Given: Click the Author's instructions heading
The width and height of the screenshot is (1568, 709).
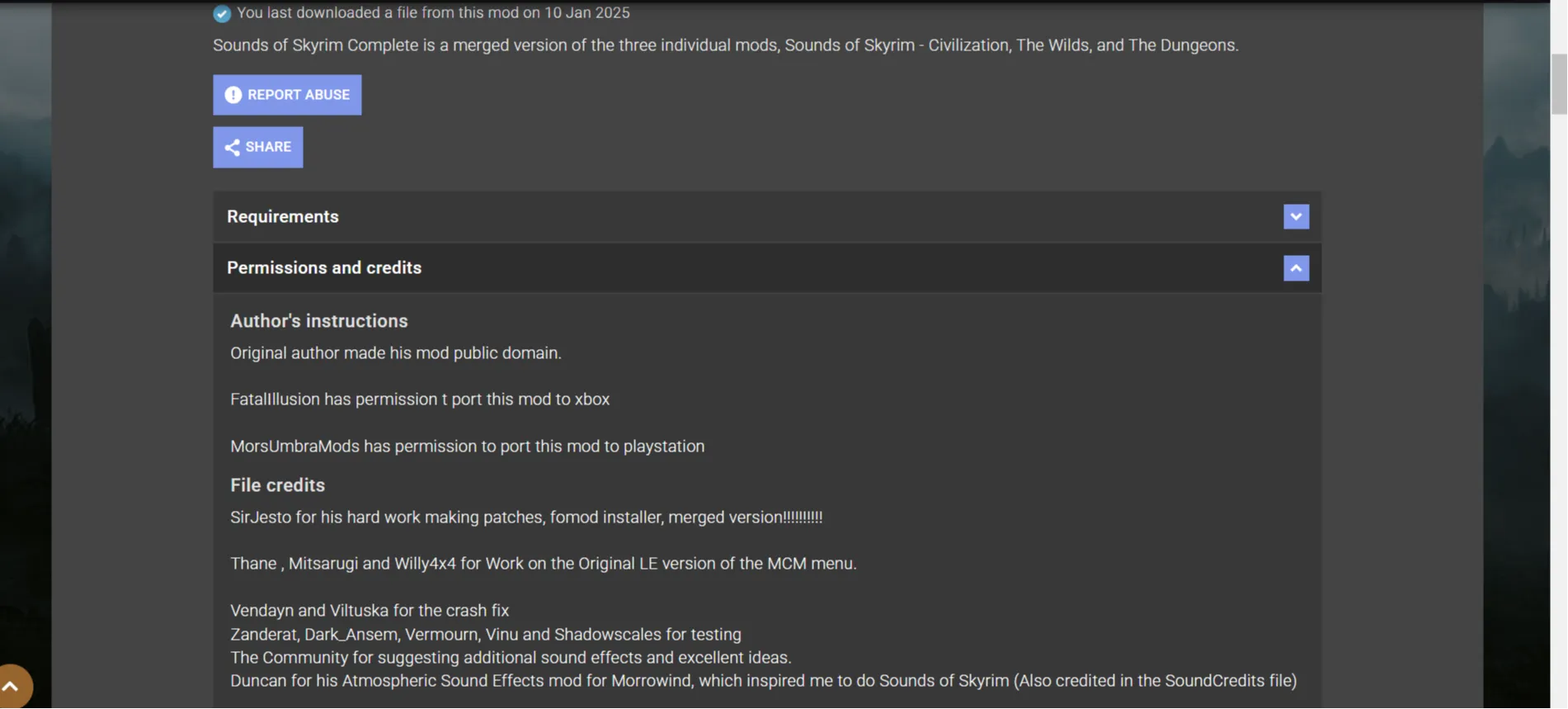Looking at the screenshot, I should 319,321.
